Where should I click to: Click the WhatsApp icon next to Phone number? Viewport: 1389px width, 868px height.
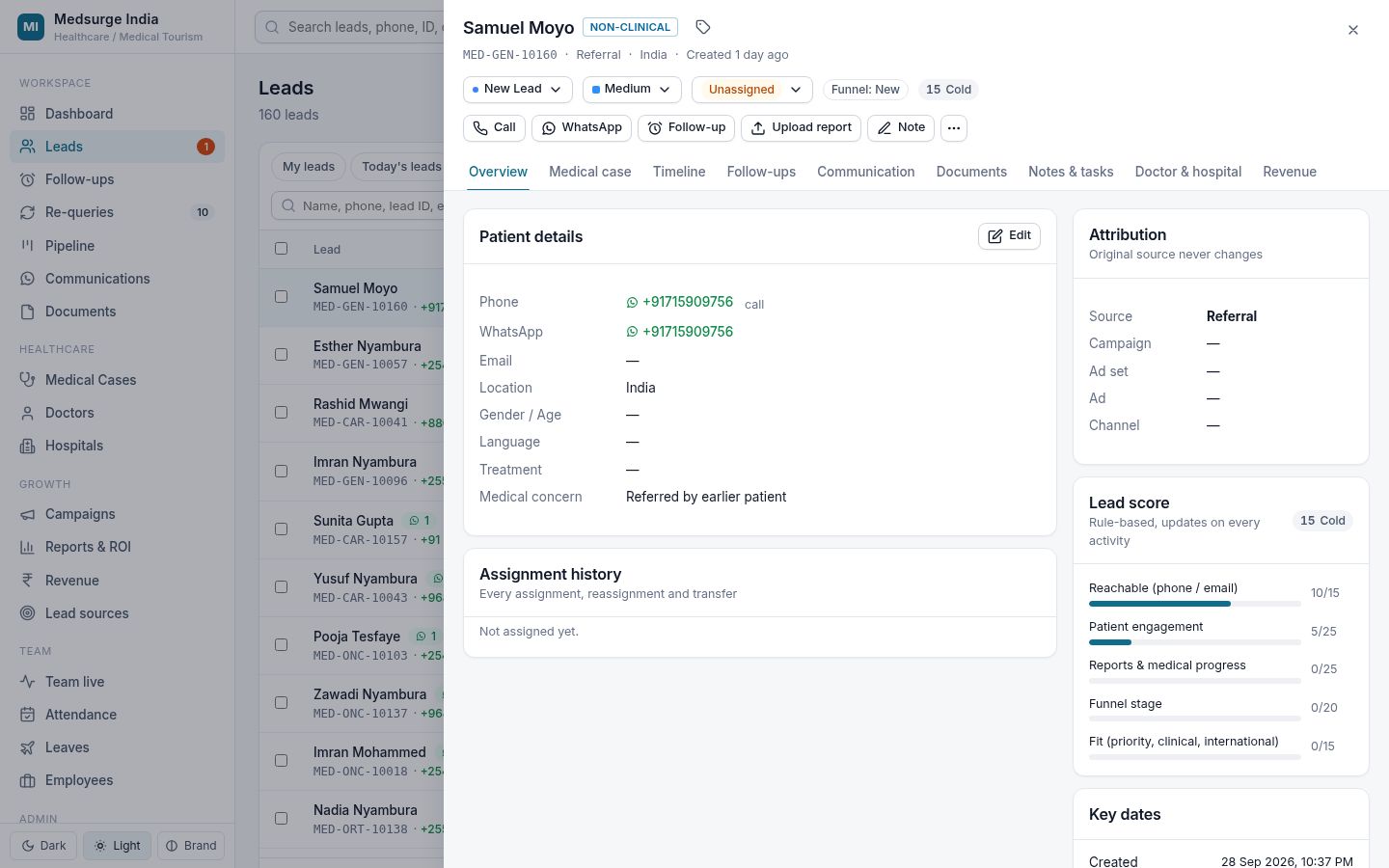pos(632,303)
